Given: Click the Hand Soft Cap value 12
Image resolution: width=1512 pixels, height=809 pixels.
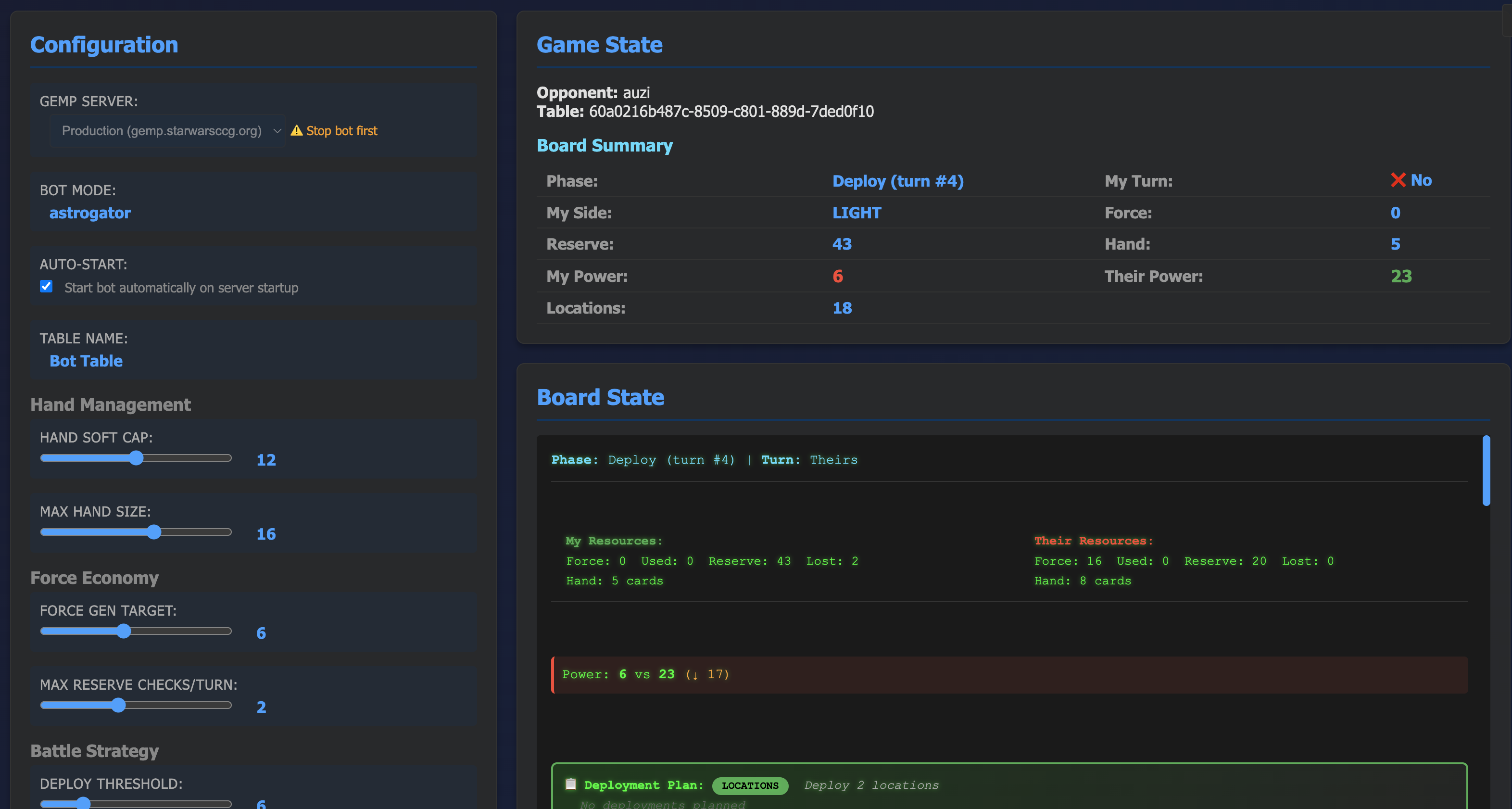Looking at the screenshot, I should click(266, 460).
